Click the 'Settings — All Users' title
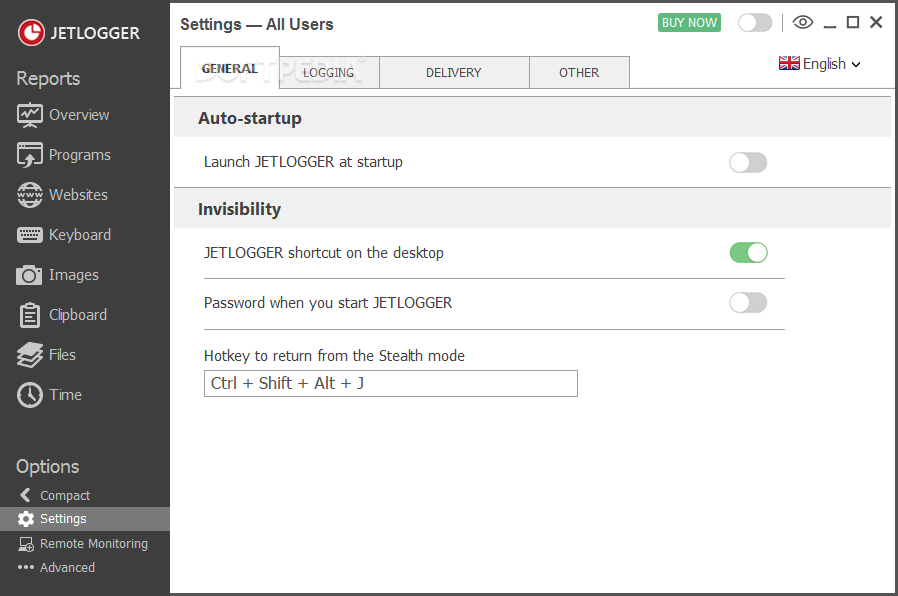The width and height of the screenshot is (898, 596). (x=257, y=24)
